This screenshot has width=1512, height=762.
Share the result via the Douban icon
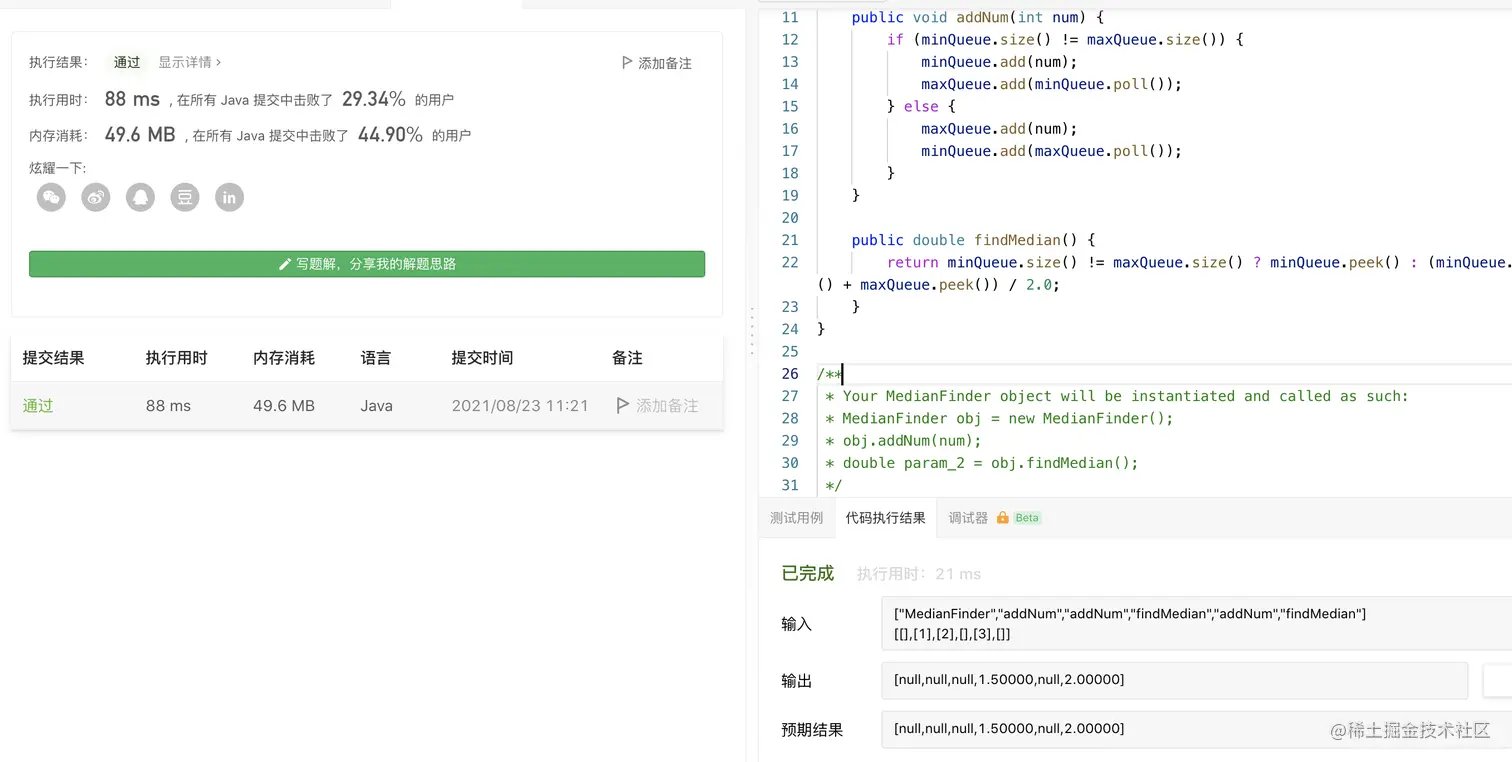(x=185, y=197)
